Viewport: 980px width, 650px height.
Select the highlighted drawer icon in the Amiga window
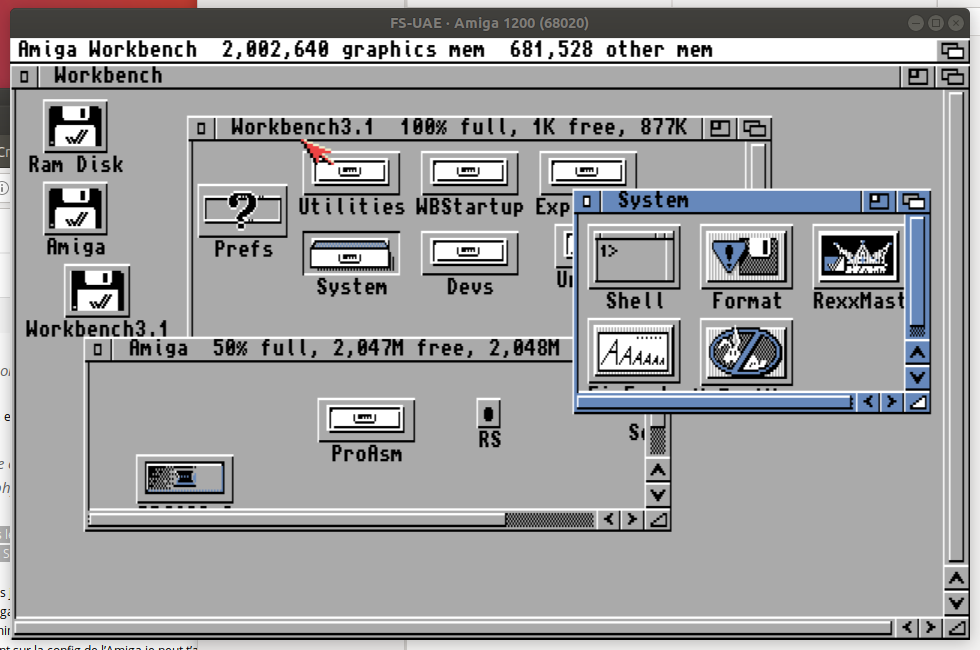tap(184, 479)
